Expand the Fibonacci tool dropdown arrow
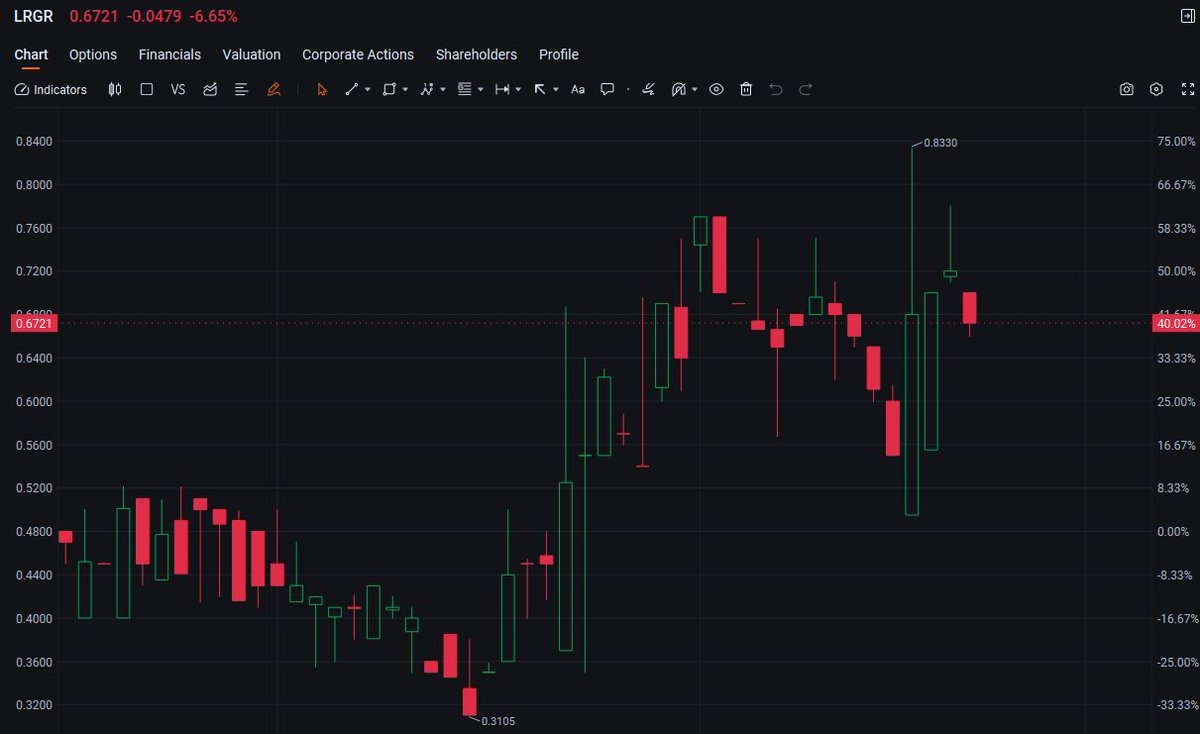This screenshot has width=1200, height=734. pos(481,89)
